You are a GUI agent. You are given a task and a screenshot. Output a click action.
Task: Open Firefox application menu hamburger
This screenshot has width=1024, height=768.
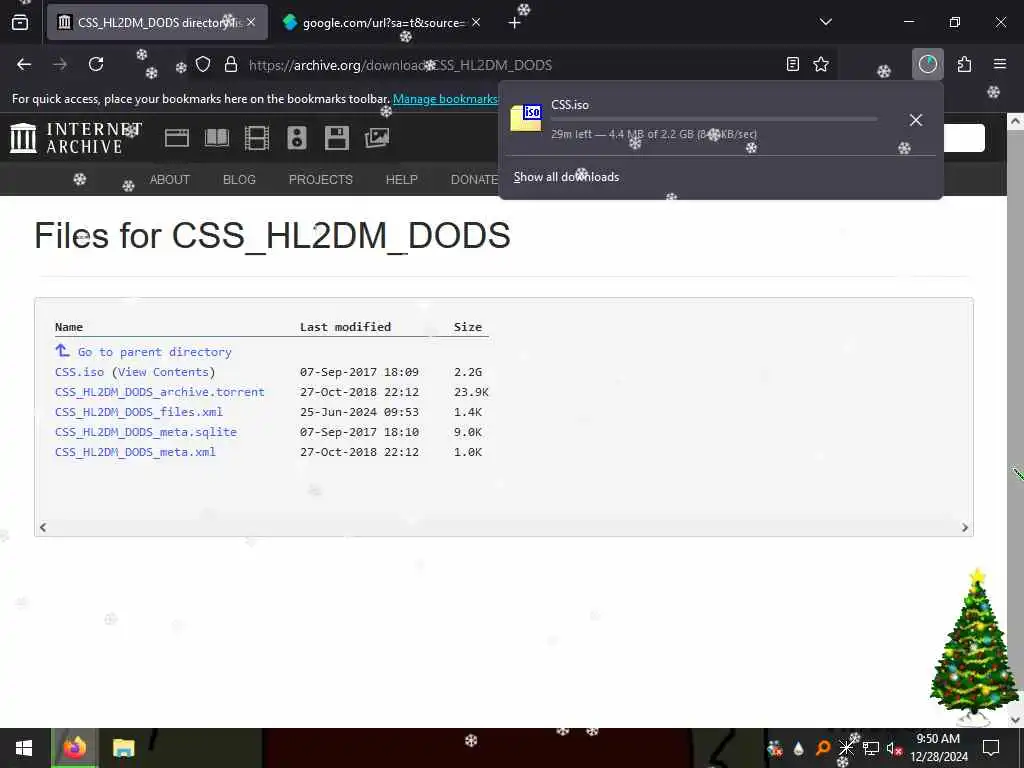1000,64
